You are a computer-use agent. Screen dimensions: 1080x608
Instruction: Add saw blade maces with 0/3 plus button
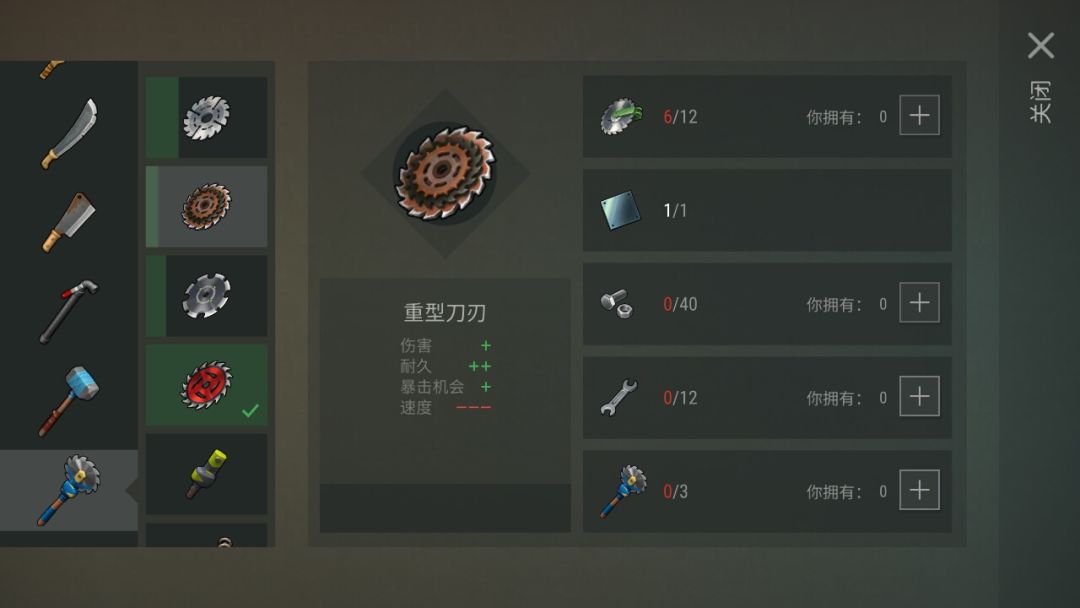pos(920,490)
